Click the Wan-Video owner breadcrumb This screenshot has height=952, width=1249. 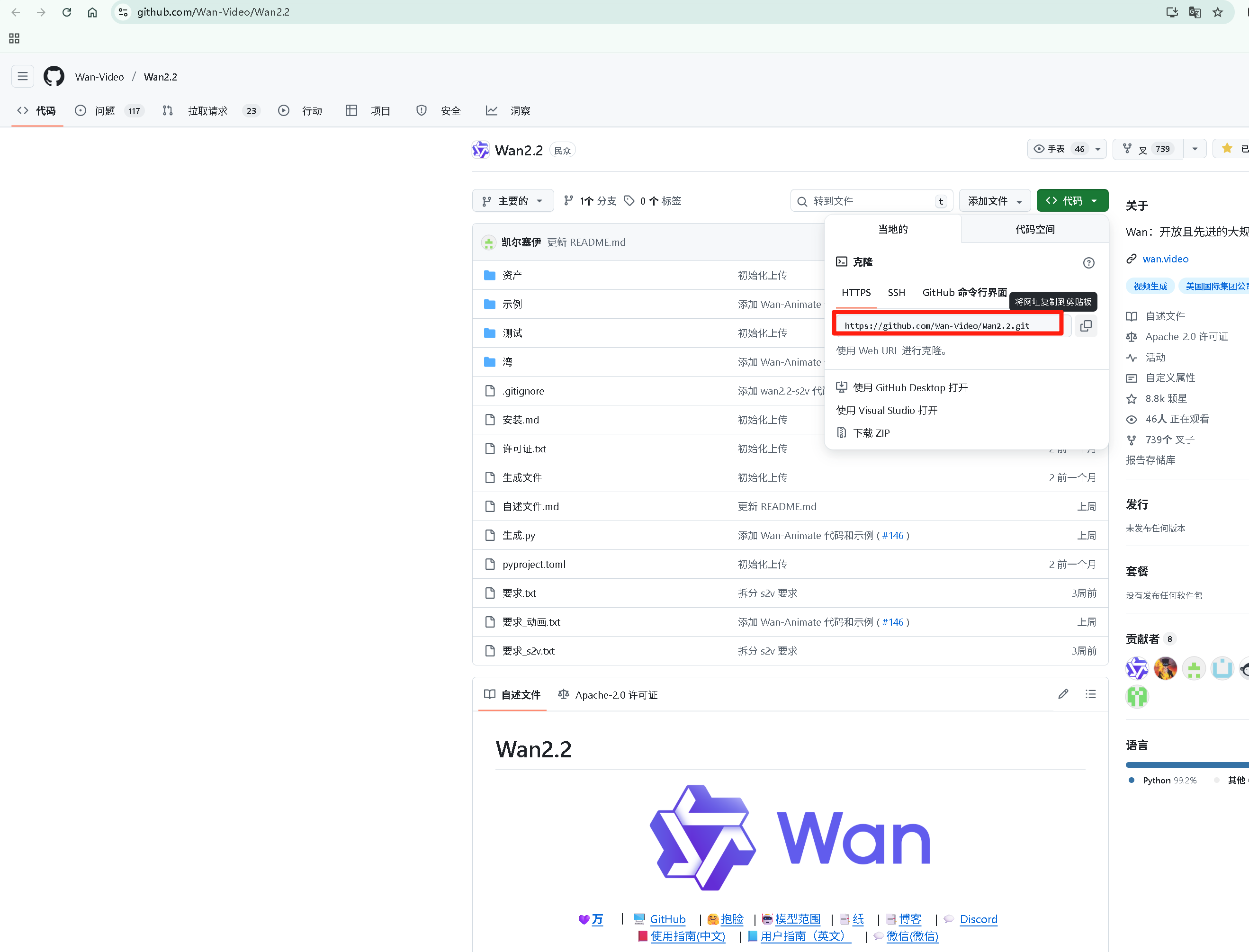(99, 77)
